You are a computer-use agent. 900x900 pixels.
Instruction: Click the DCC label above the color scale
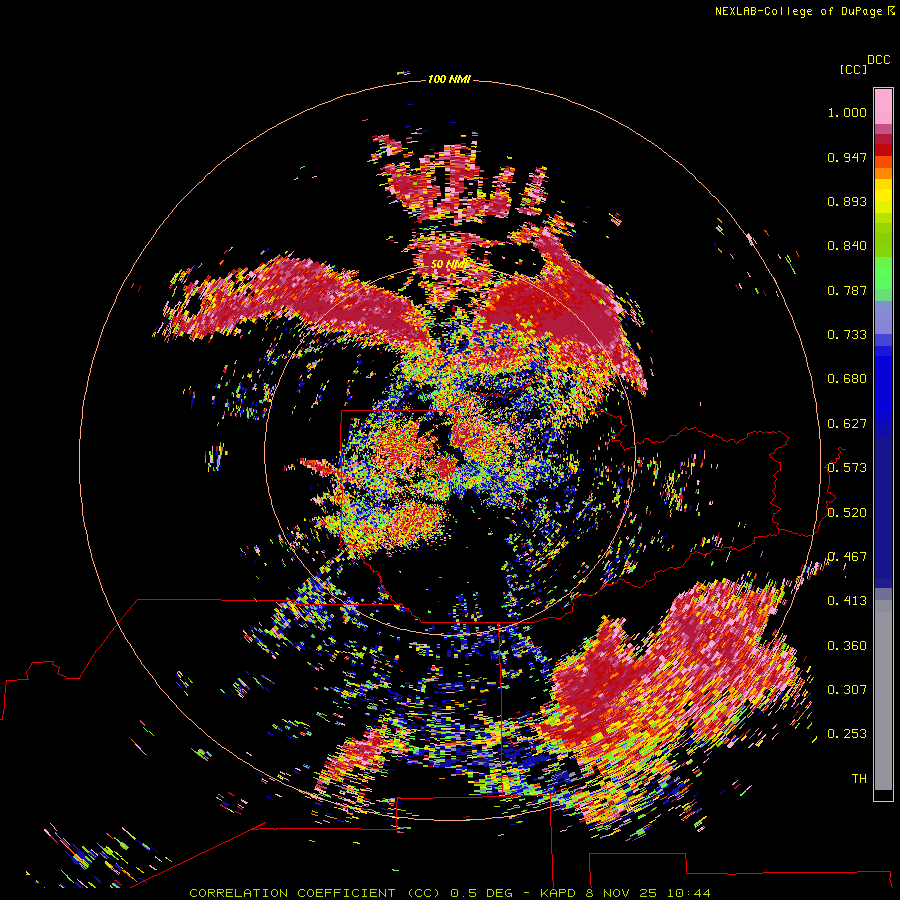click(x=878, y=60)
